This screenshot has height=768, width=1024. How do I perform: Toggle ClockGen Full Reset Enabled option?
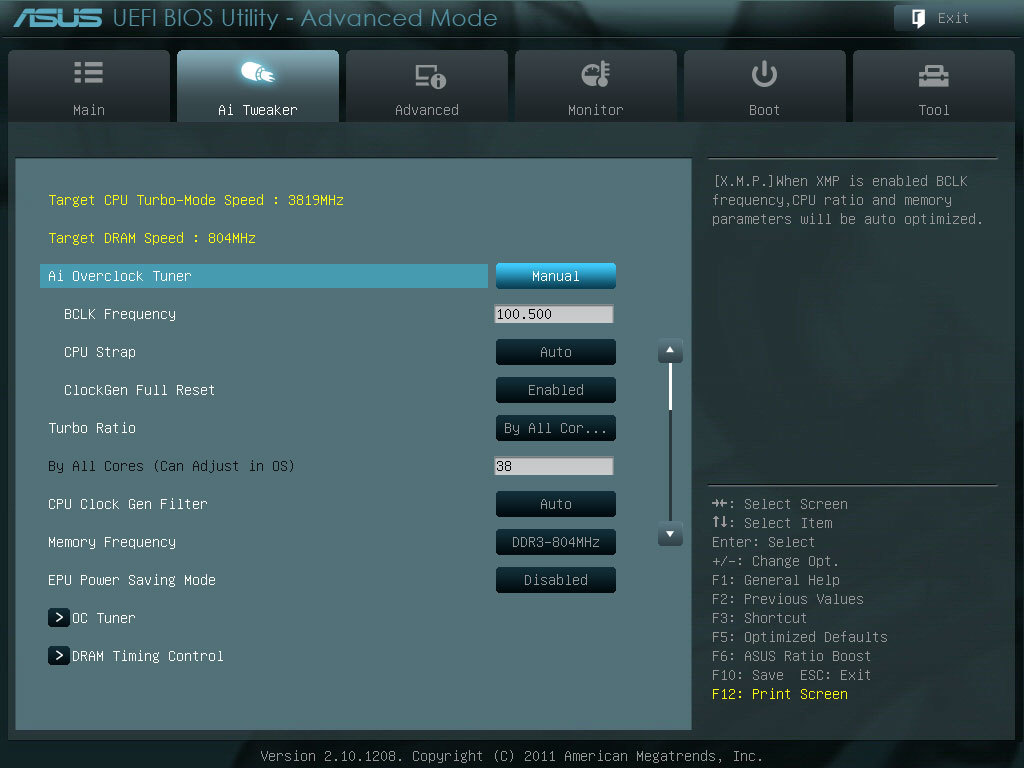(556, 390)
